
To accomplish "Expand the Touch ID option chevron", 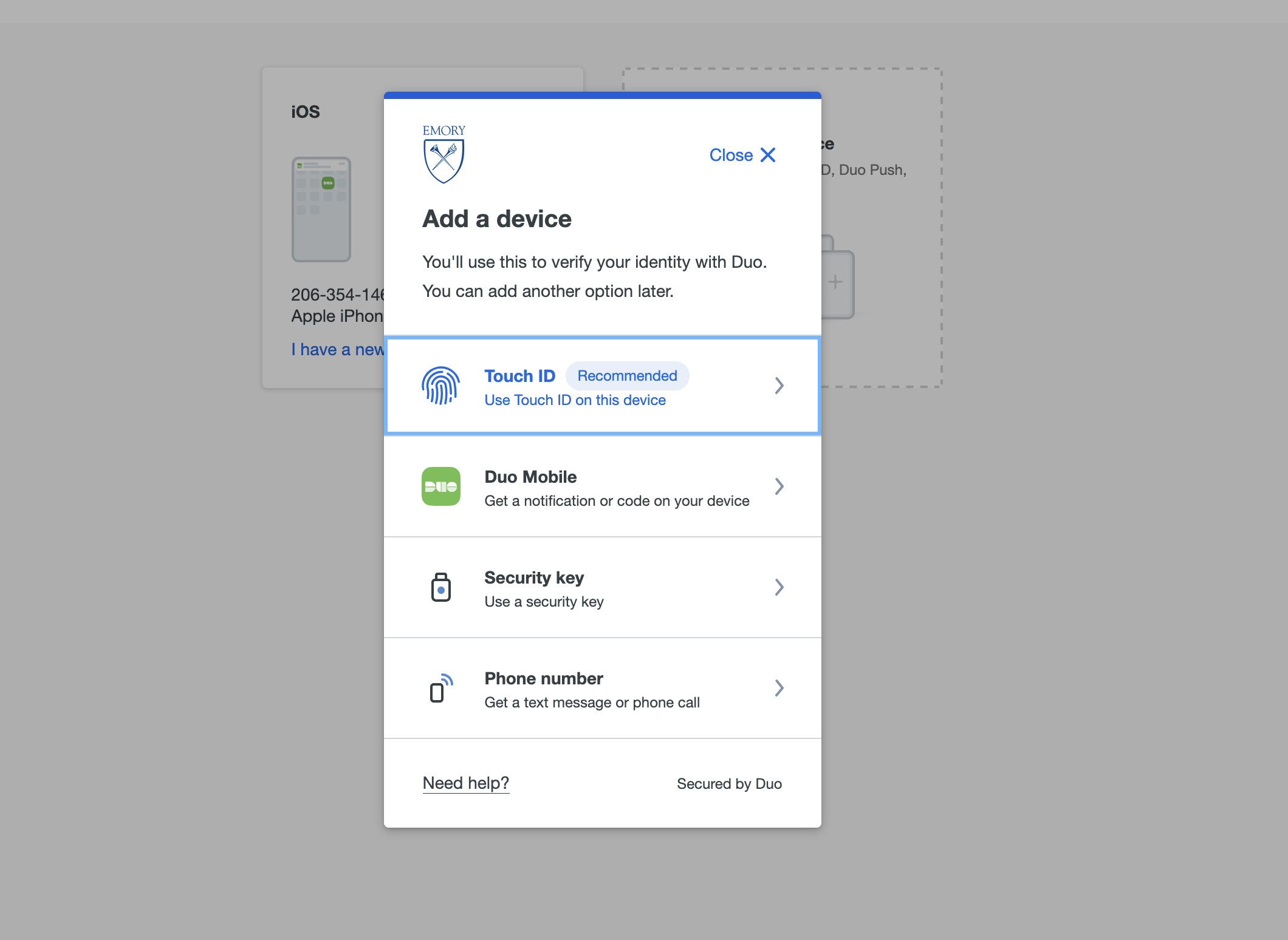I will click(x=779, y=386).
